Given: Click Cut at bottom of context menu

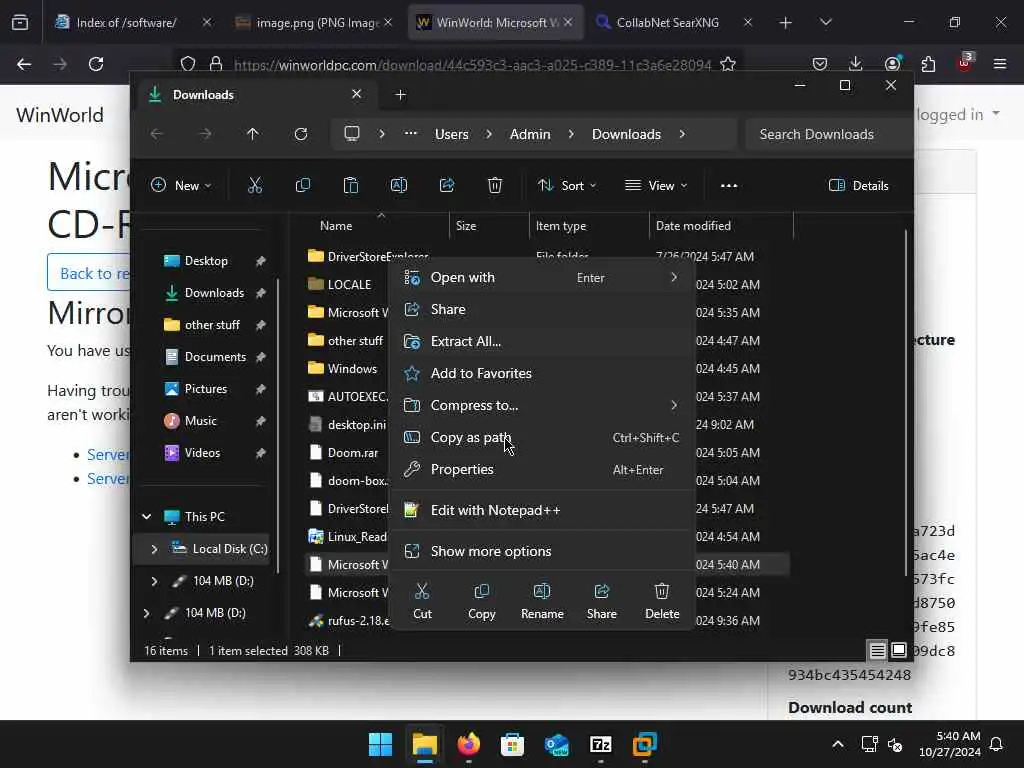Looking at the screenshot, I should (x=422, y=601).
